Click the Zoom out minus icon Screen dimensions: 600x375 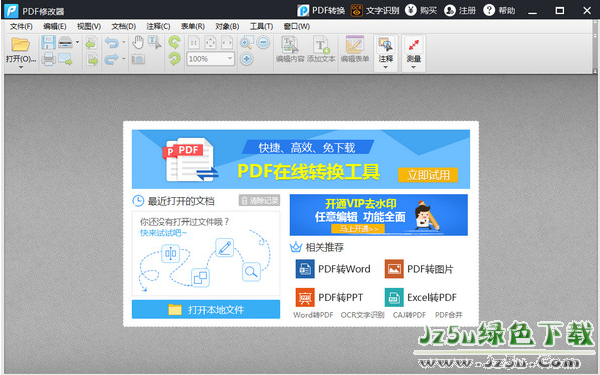(x=263, y=42)
